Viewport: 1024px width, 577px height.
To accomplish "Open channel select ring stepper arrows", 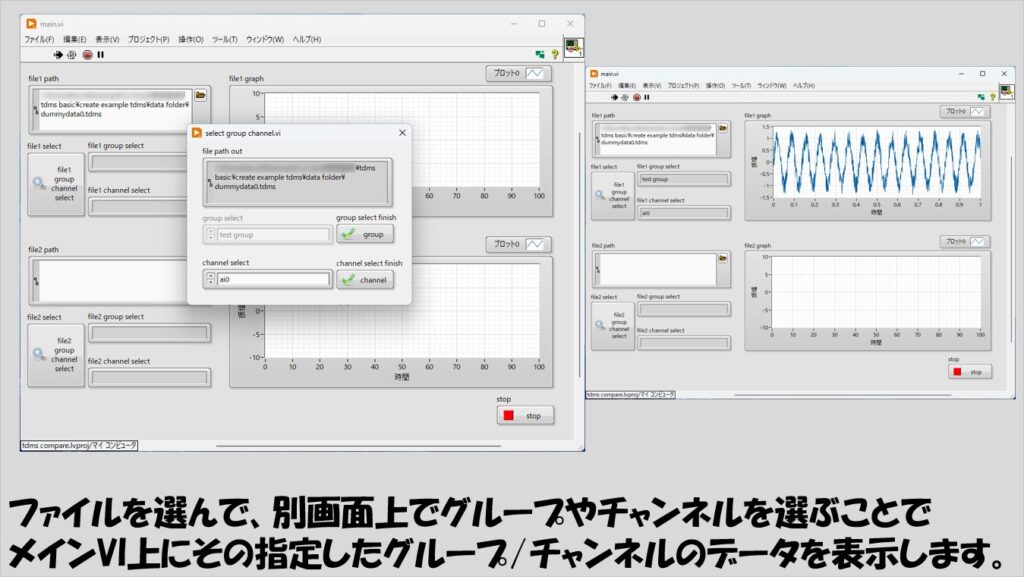I will pyautogui.click(x=210, y=280).
